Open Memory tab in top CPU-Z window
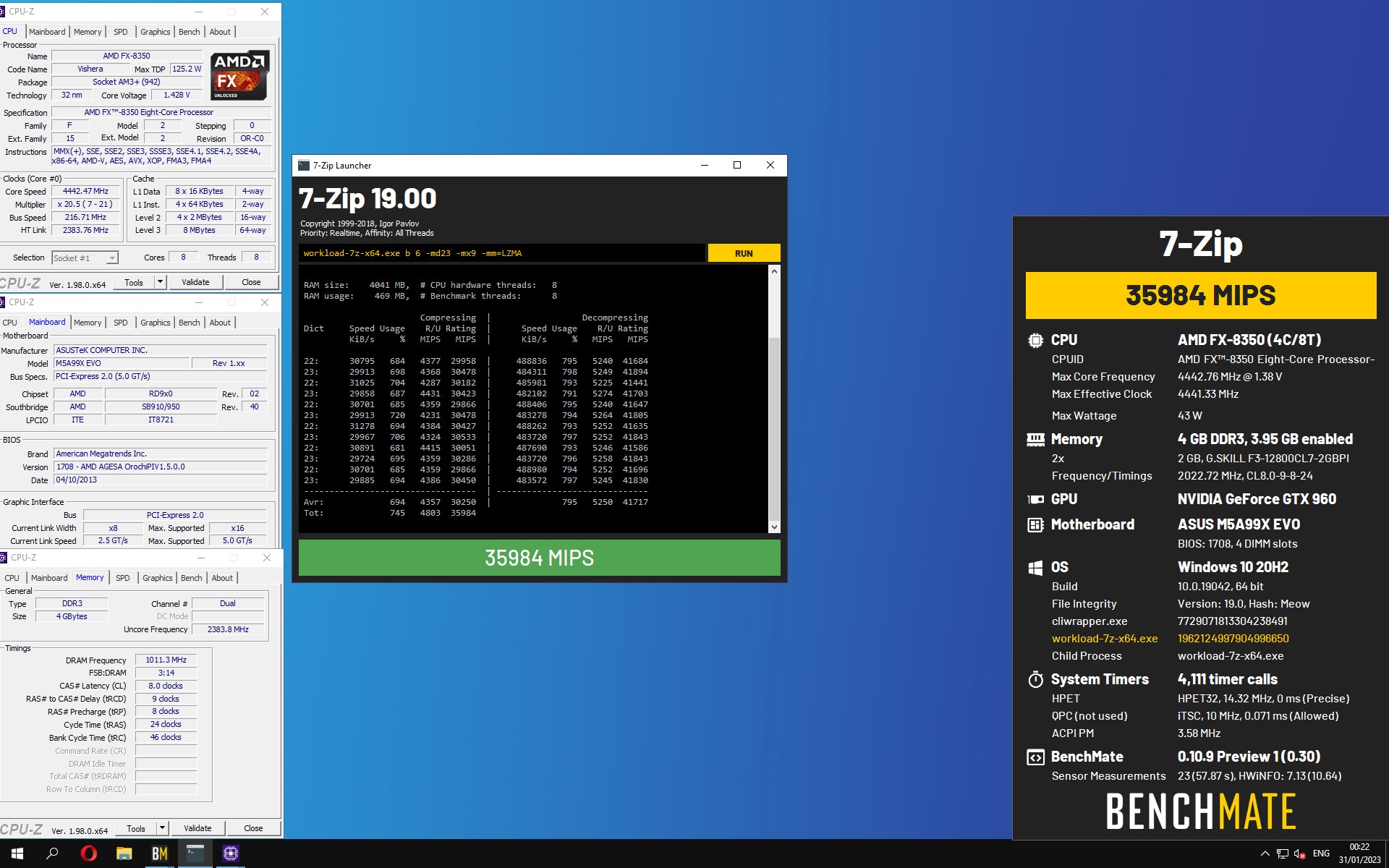The image size is (1389, 868). [88, 32]
